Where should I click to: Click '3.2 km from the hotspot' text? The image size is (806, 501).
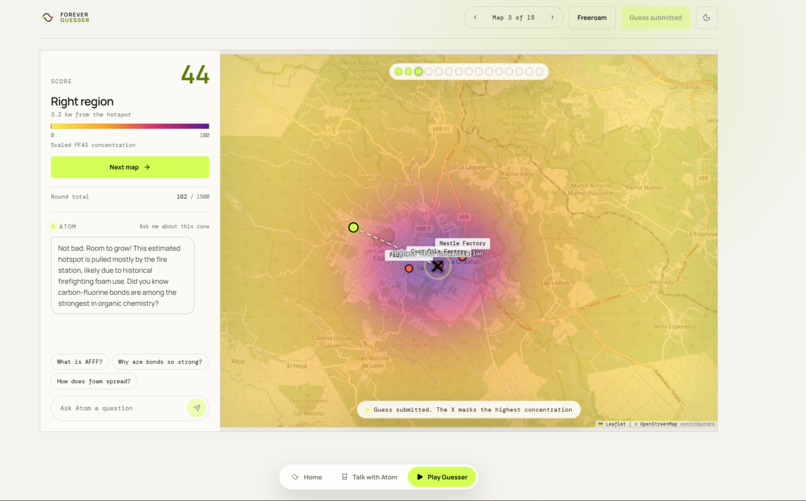pos(91,115)
